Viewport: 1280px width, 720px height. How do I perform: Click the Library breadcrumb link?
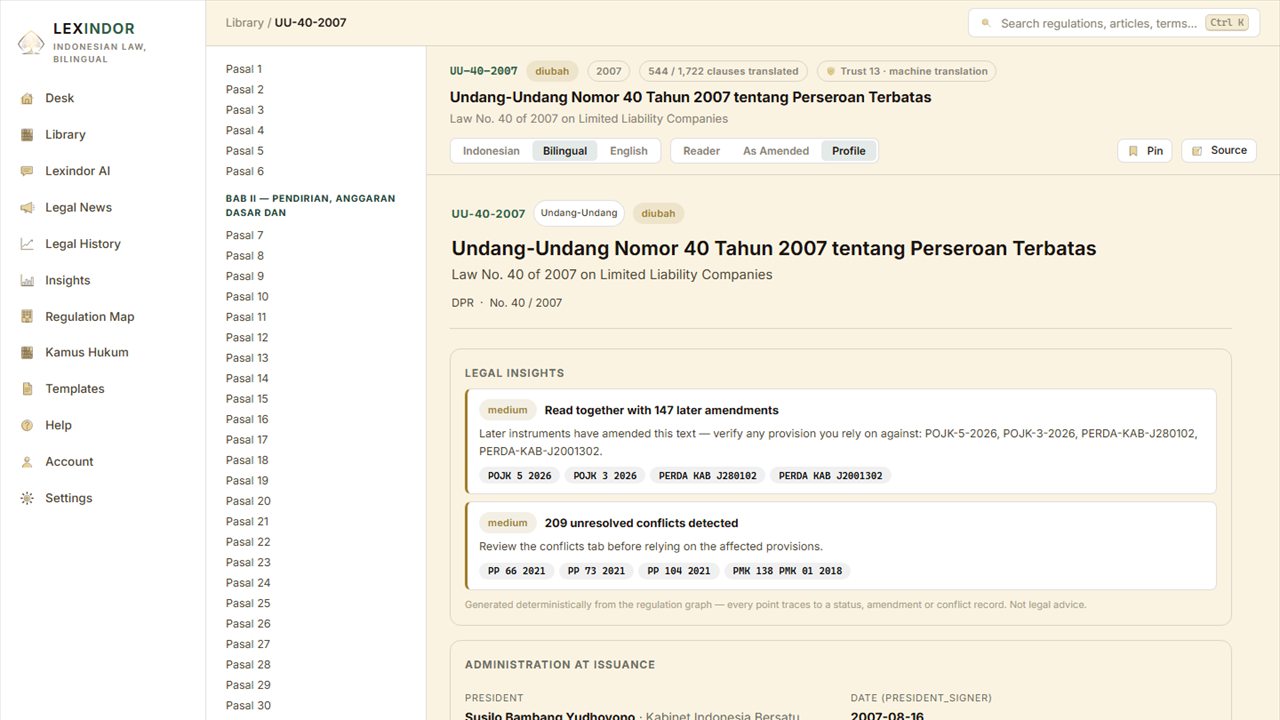[x=245, y=22]
